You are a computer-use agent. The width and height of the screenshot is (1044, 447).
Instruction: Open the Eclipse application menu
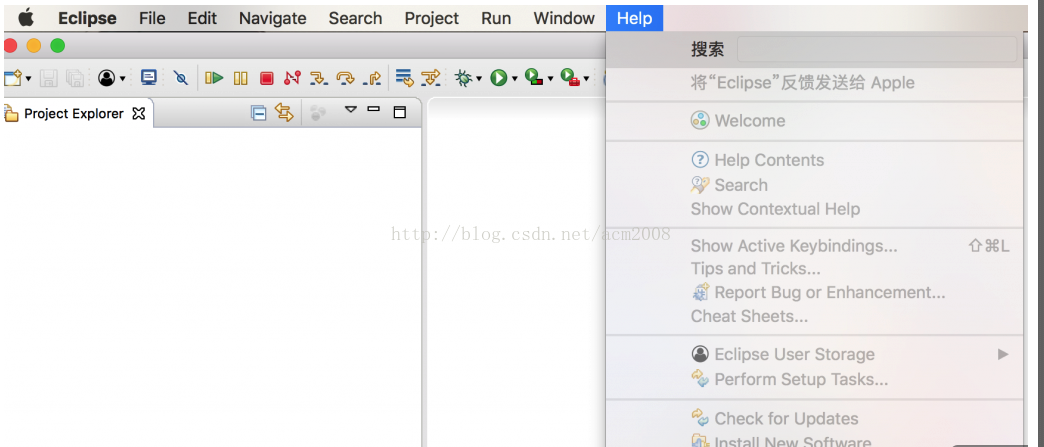87,19
